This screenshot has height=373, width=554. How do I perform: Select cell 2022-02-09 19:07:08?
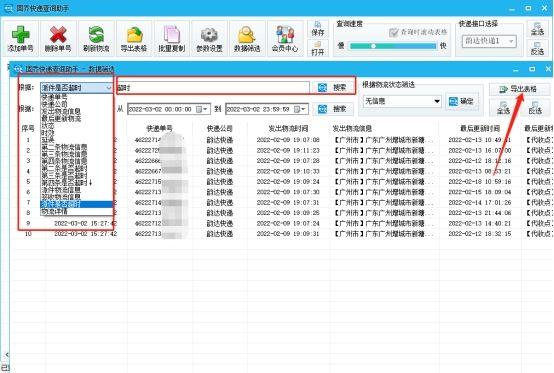pos(288,140)
